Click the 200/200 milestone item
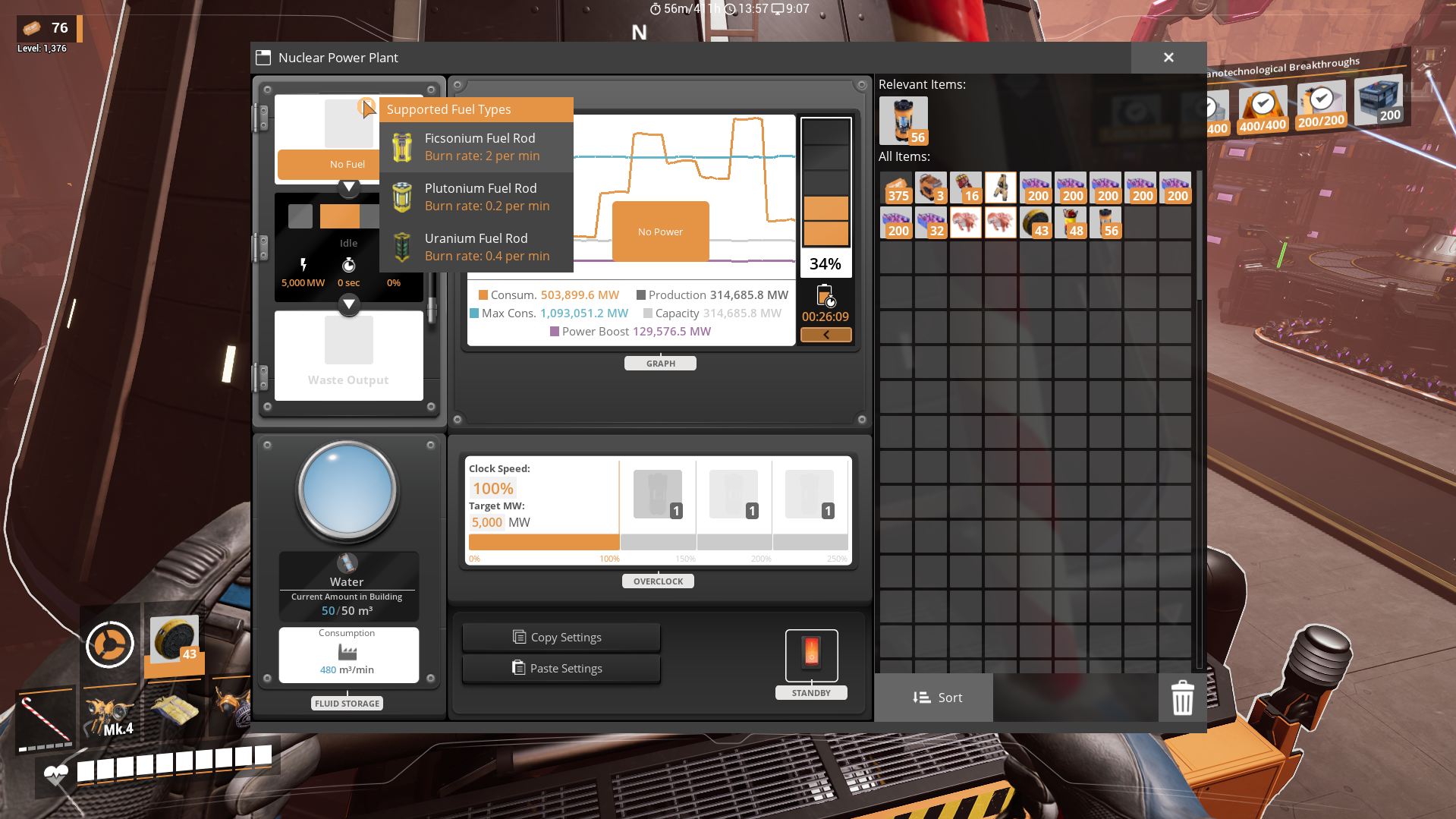Viewport: 1456px width, 819px height. tap(1321, 104)
